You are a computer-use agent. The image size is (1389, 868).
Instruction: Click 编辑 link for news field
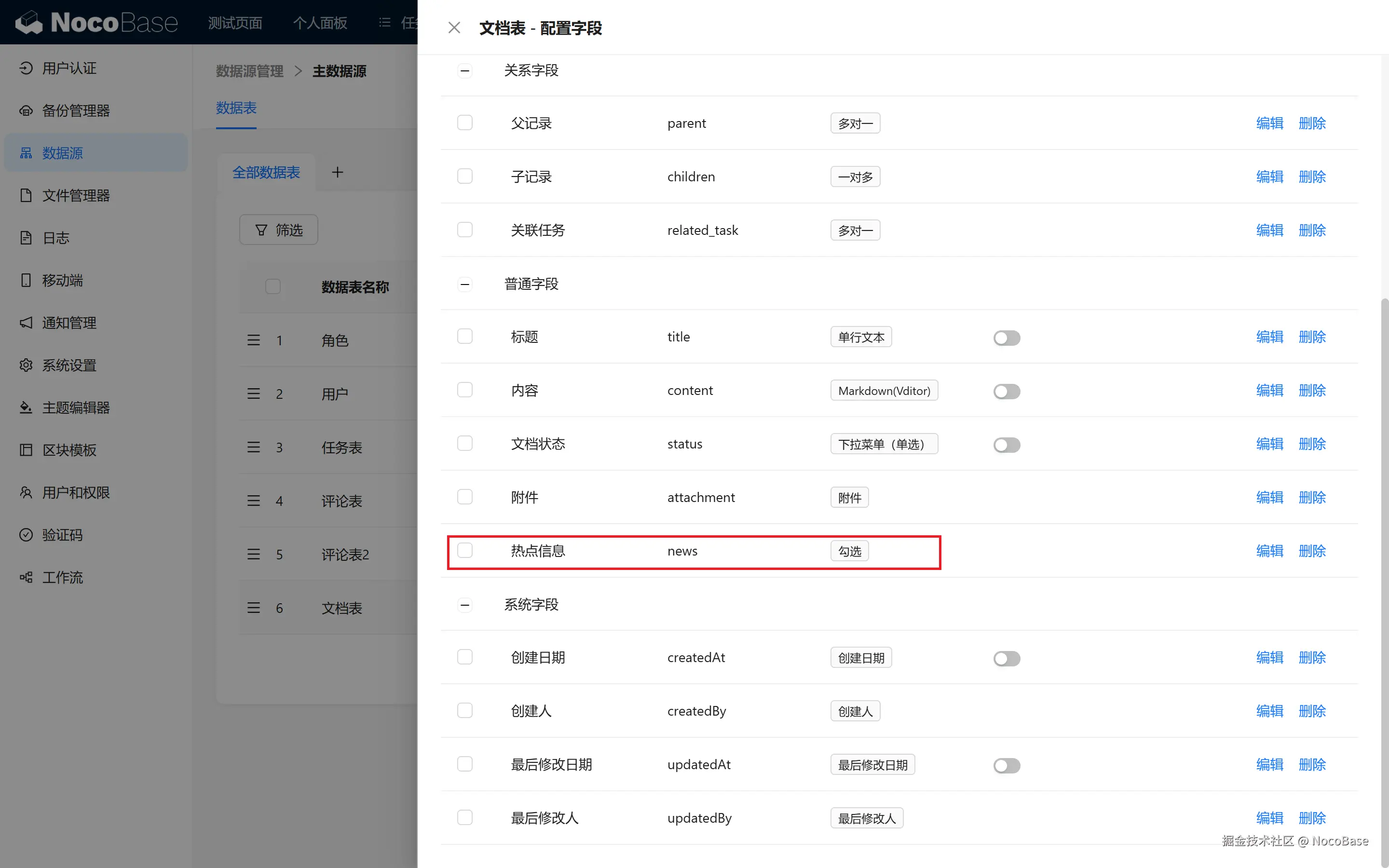(x=1269, y=551)
